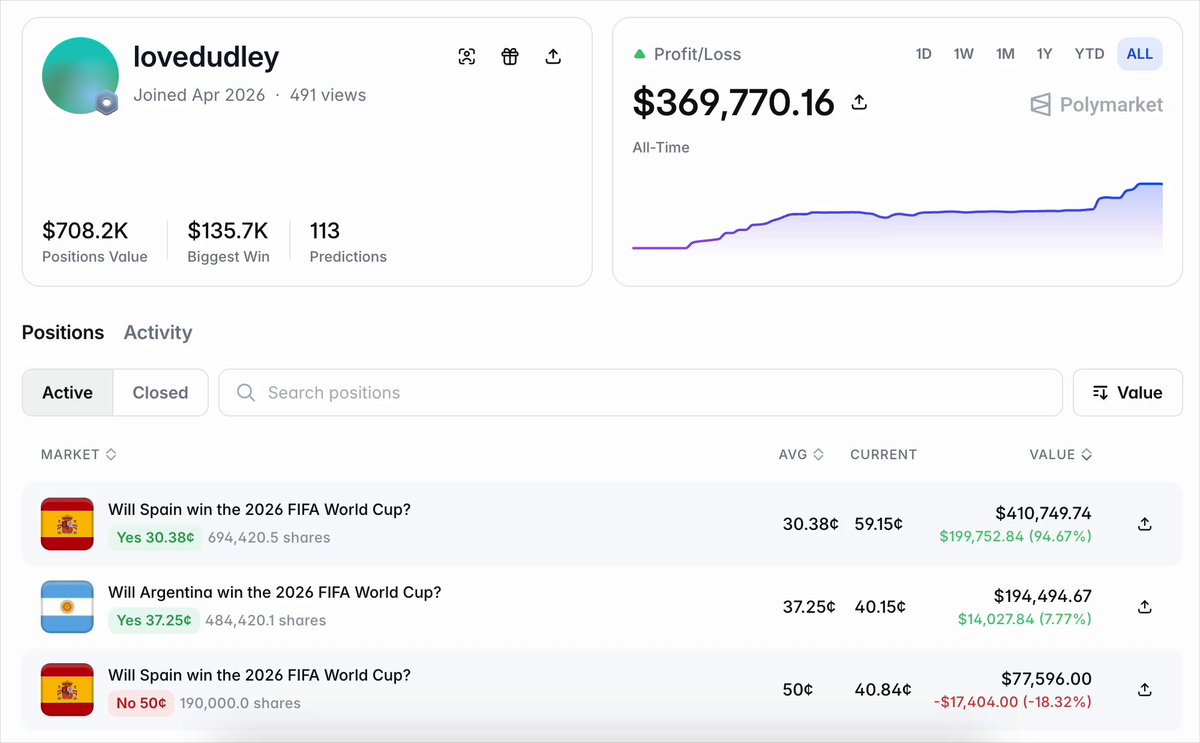This screenshot has width=1200, height=743.
Task: Select the 1M time range
Action: tap(1005, 54)
